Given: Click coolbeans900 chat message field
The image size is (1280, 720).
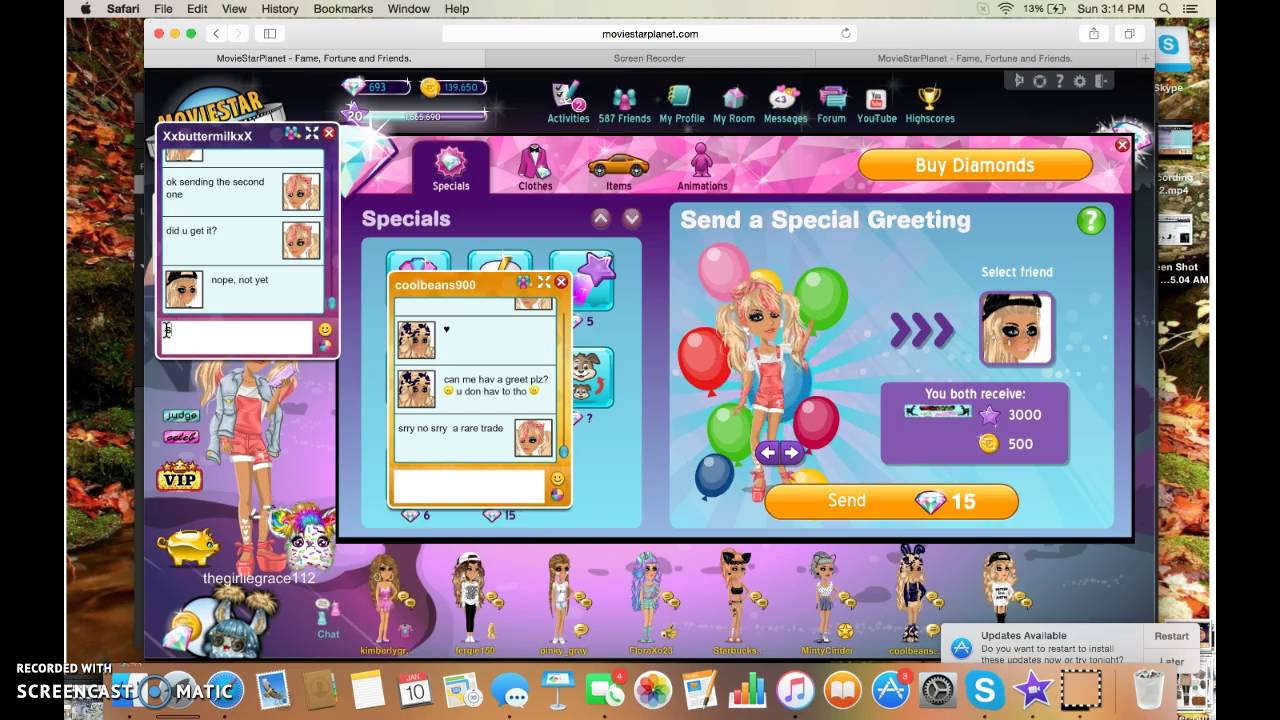Looking at the screenshot, I should tap(469, 486).
